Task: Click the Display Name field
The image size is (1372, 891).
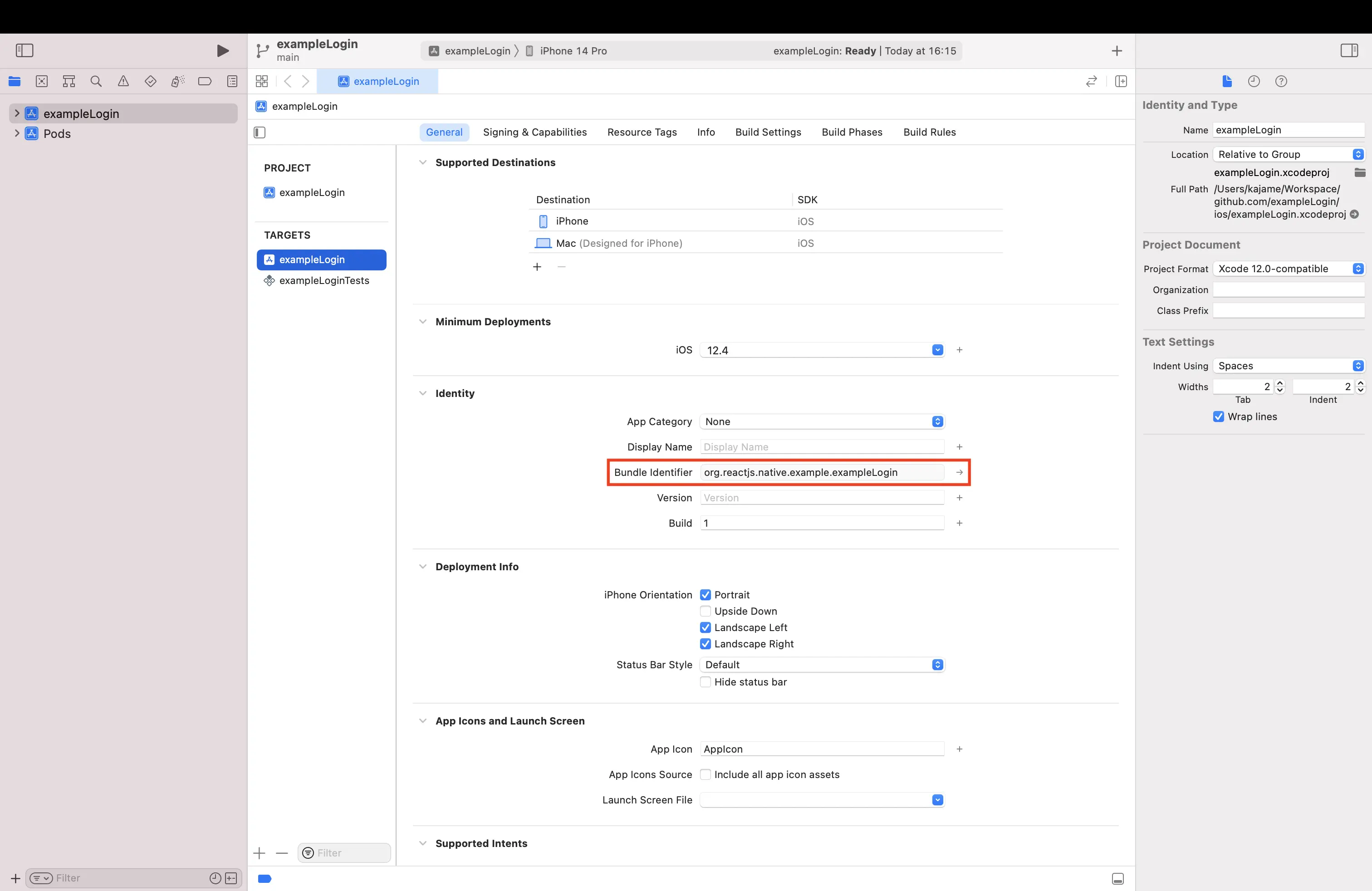Action: click(x=822, y=447)
